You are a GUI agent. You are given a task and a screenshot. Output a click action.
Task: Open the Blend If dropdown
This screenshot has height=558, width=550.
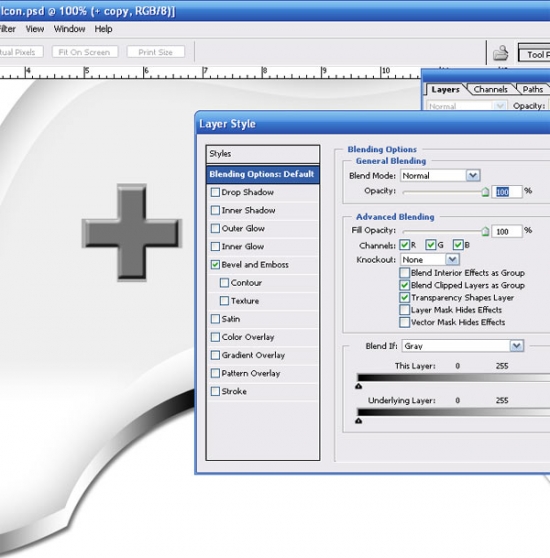[x=463, y=346]
